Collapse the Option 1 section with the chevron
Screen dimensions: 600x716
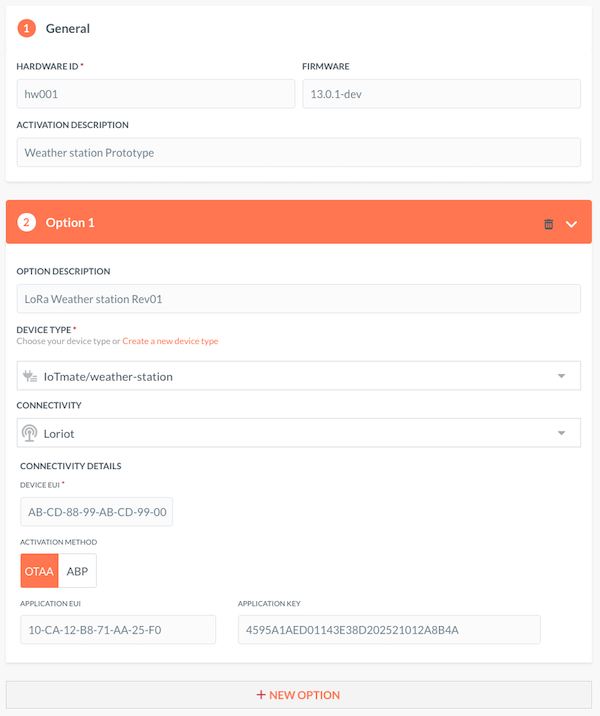tap(572, 224)
